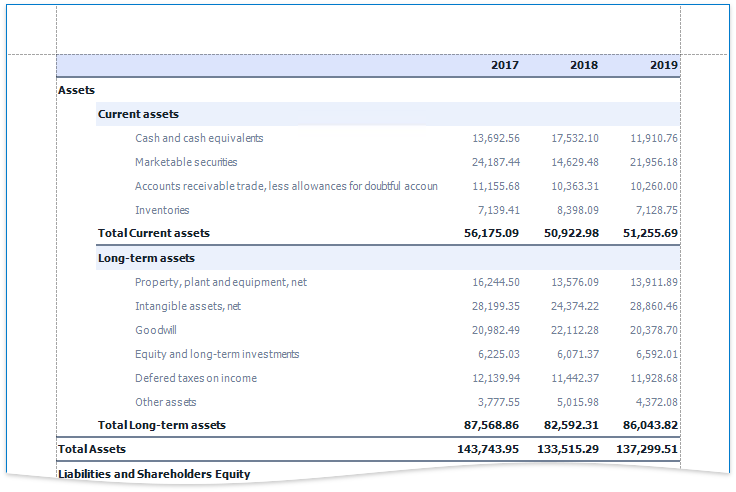Click the Current assets group header
Image resolution: width=736 pixels, height=492 pixels.
[138, 114]
